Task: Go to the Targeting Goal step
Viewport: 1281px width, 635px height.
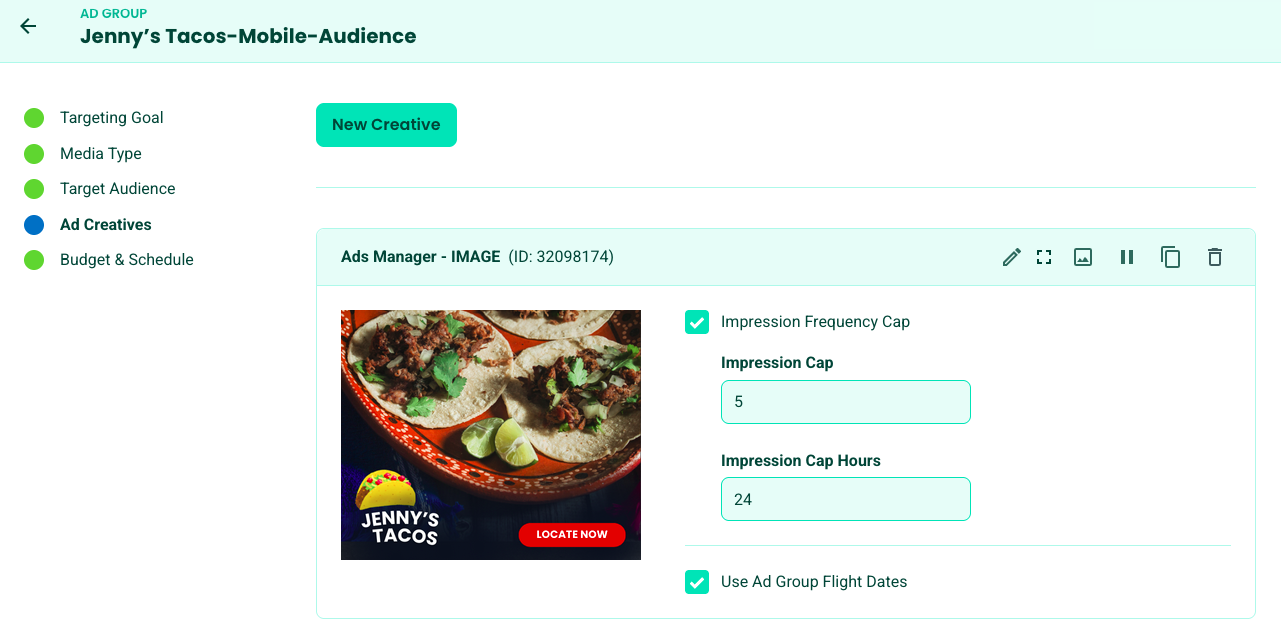Action: coord(111,118)
